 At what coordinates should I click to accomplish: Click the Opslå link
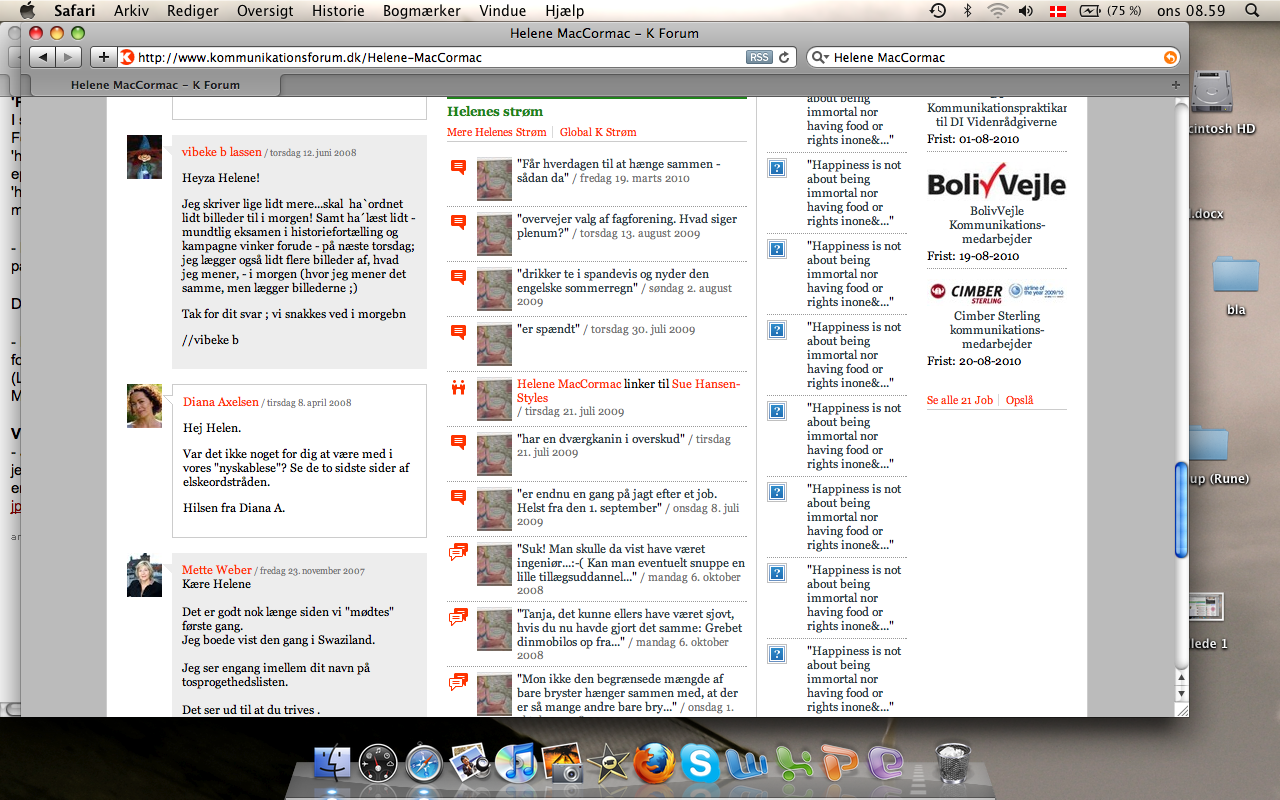1019,400
